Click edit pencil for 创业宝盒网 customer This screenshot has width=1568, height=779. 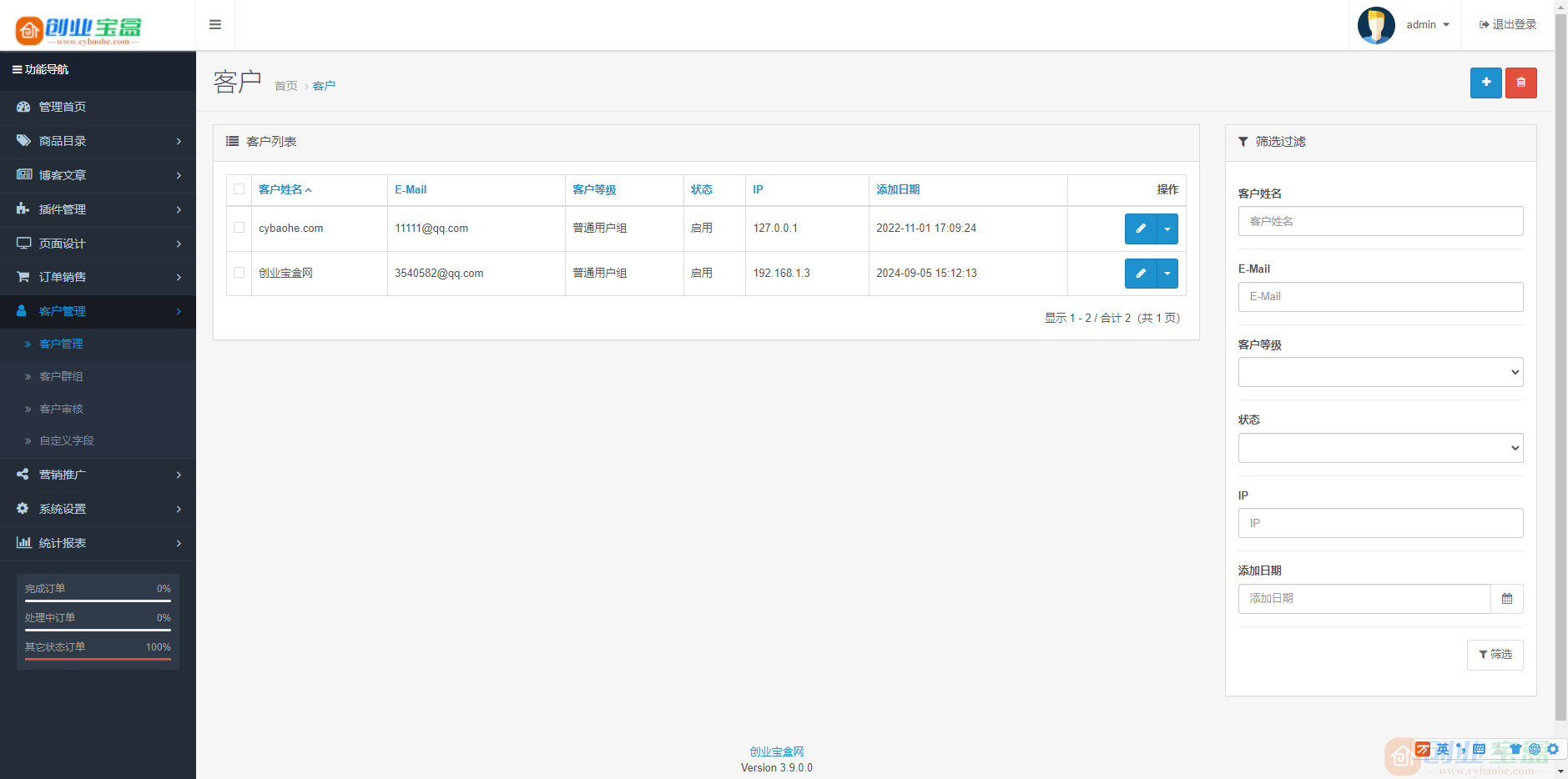click(x=1140, y=274)
